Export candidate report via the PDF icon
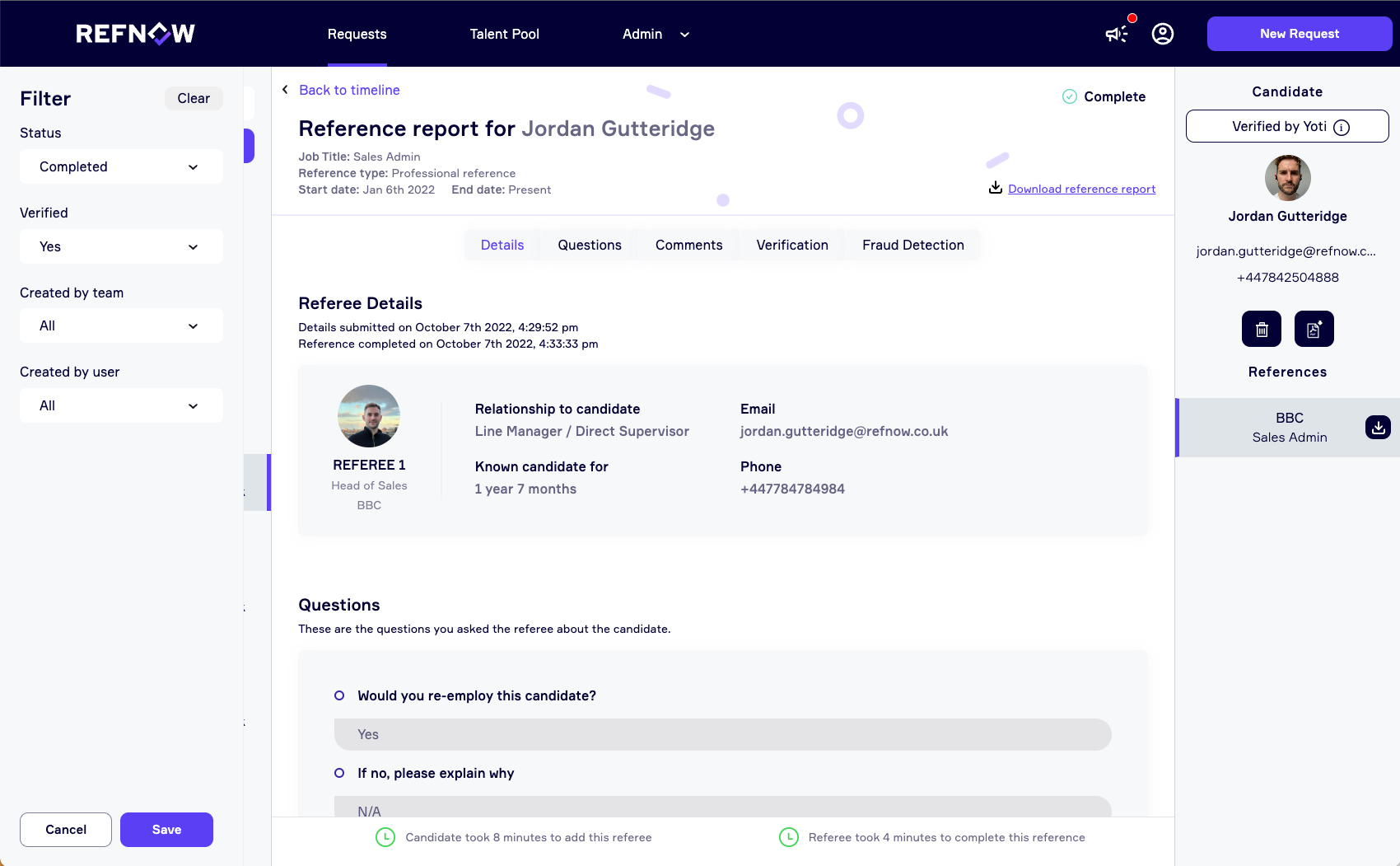This screenshot has height=866, width=1400. pos(1314,329)
